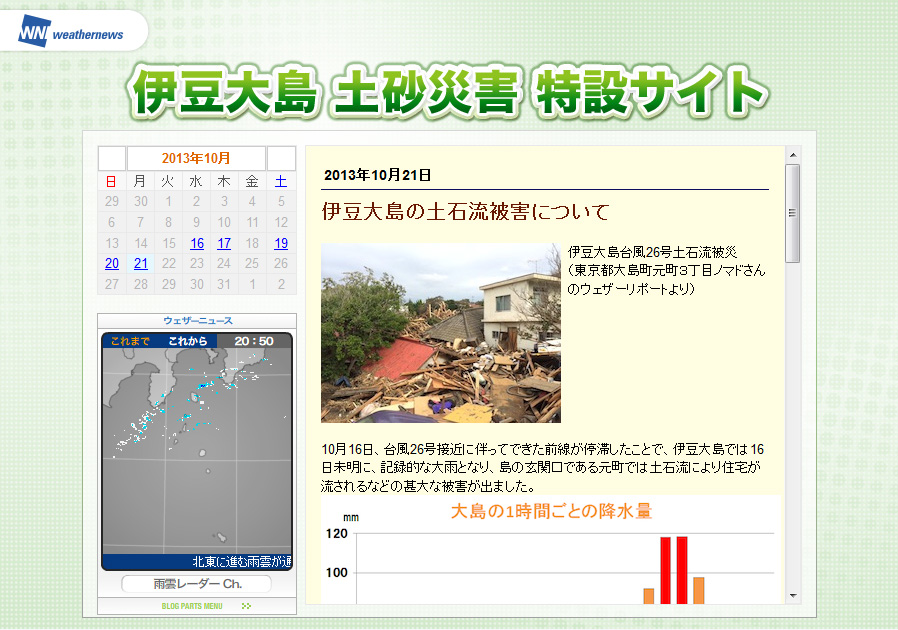Click the Weathernews WNI logo
Screen dimensions: 898x630
click(x=71, y=32)
